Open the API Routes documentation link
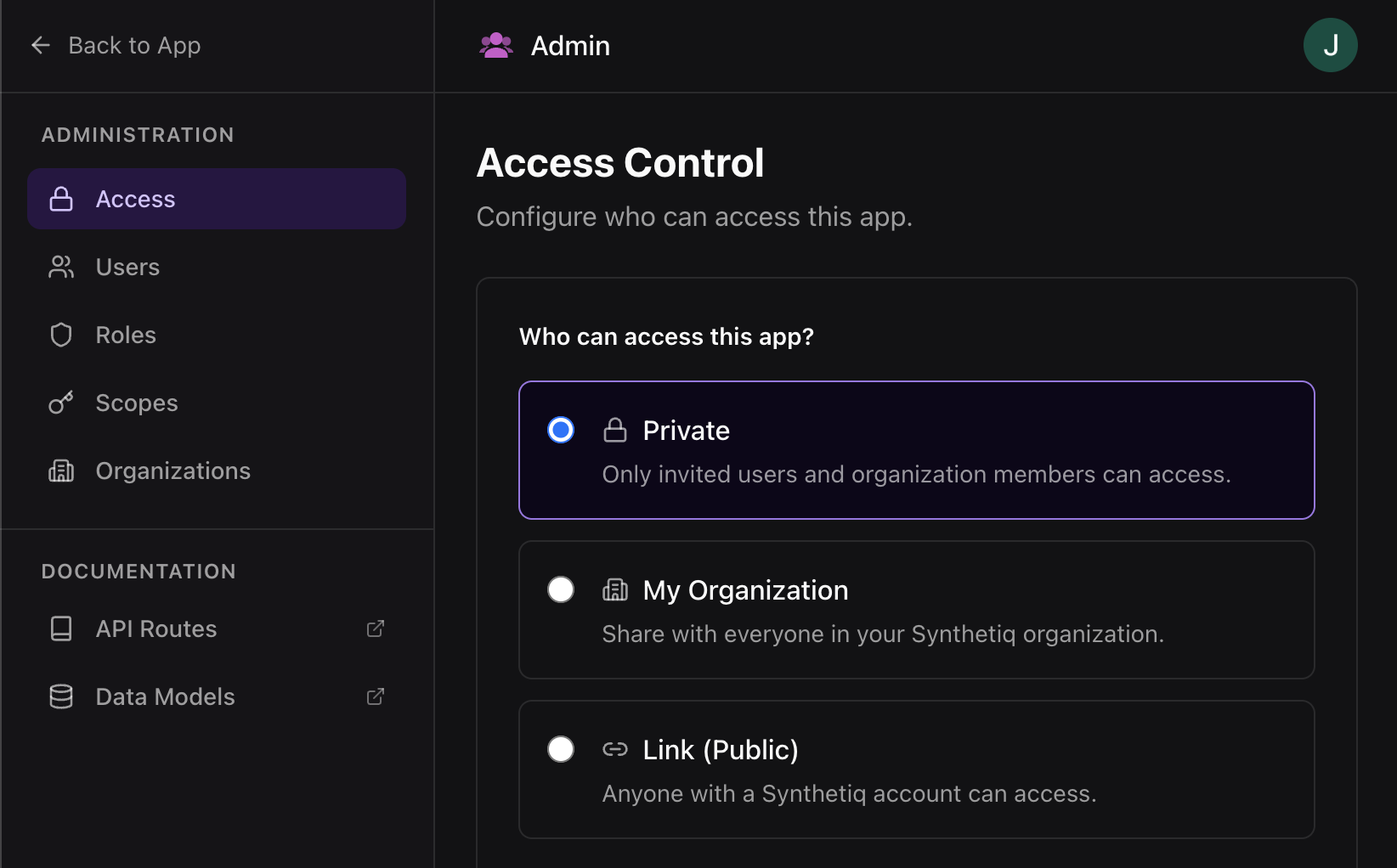This screenshot has height=868, width=1397. pyautogui.click(x=156, y=628)
